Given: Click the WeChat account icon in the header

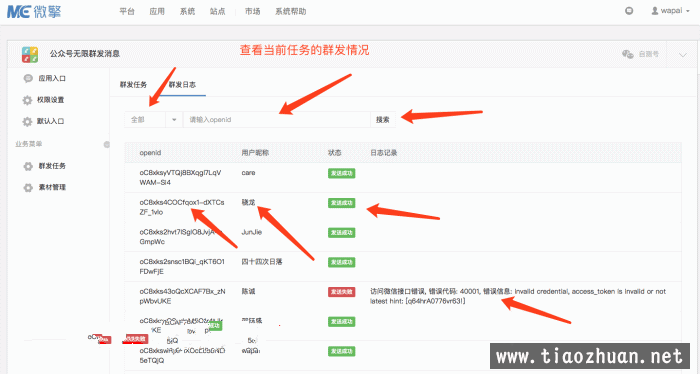Looking at the screenshot, I should tap(628, 54).
